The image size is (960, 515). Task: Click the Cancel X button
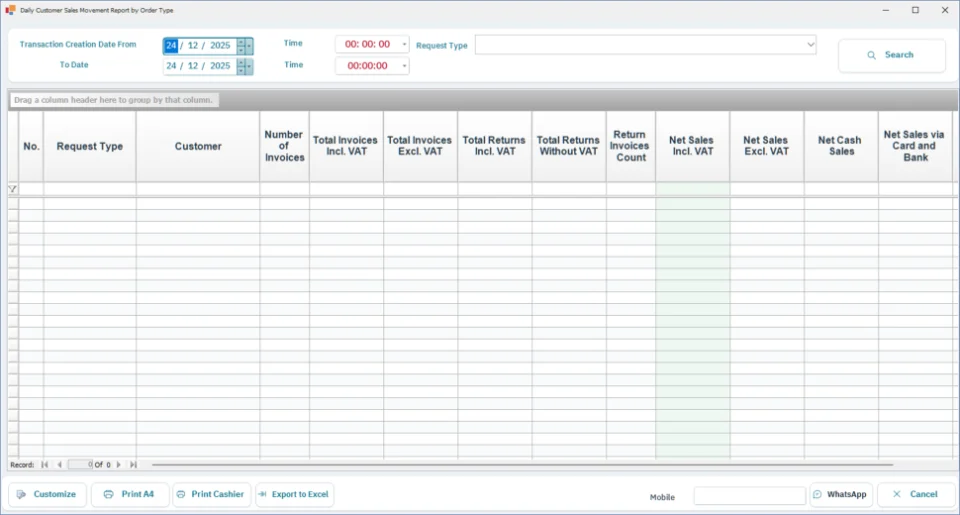(916, 494)
